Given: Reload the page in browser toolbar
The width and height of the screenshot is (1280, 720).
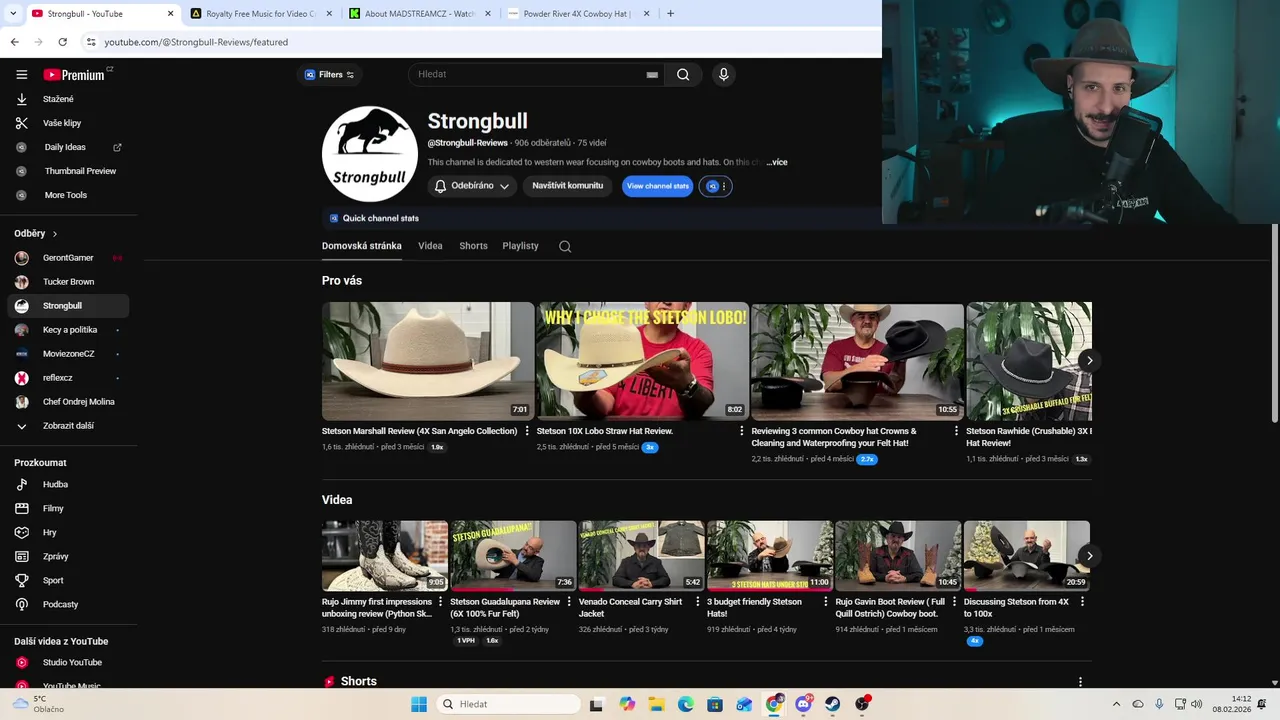Looking at the screenshot, I should tap(62, 42).
